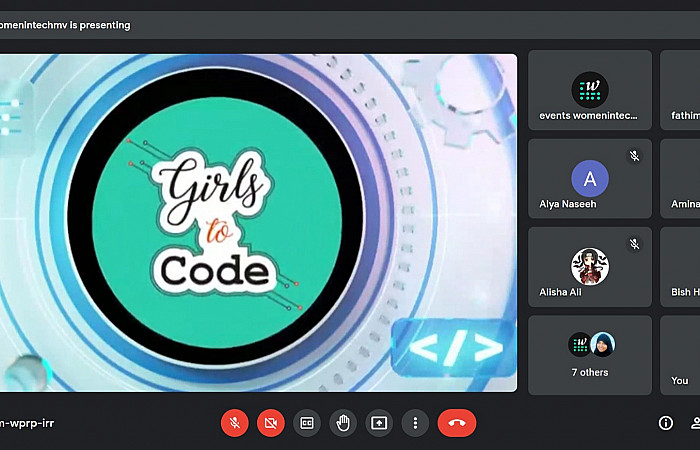
Task: Unmute the microphone in the call bar
Action: pyautogui.click(x=234, y=423)
